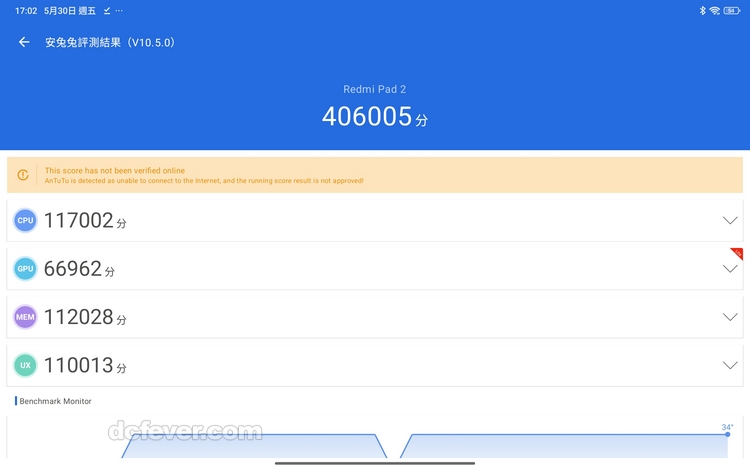Viewport: 750px width, 469px height.
Task: Tap the red corner badge on GPU row
Action: [x=738, y=252]
